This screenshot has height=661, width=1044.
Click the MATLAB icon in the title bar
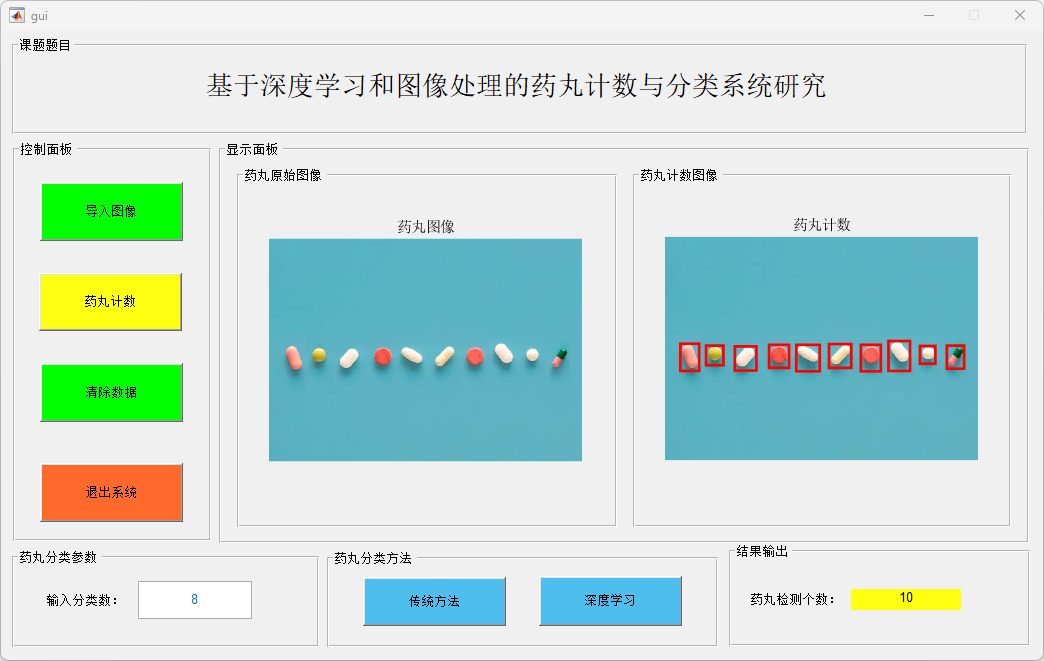pyautogui.click(x=16, y=15)
